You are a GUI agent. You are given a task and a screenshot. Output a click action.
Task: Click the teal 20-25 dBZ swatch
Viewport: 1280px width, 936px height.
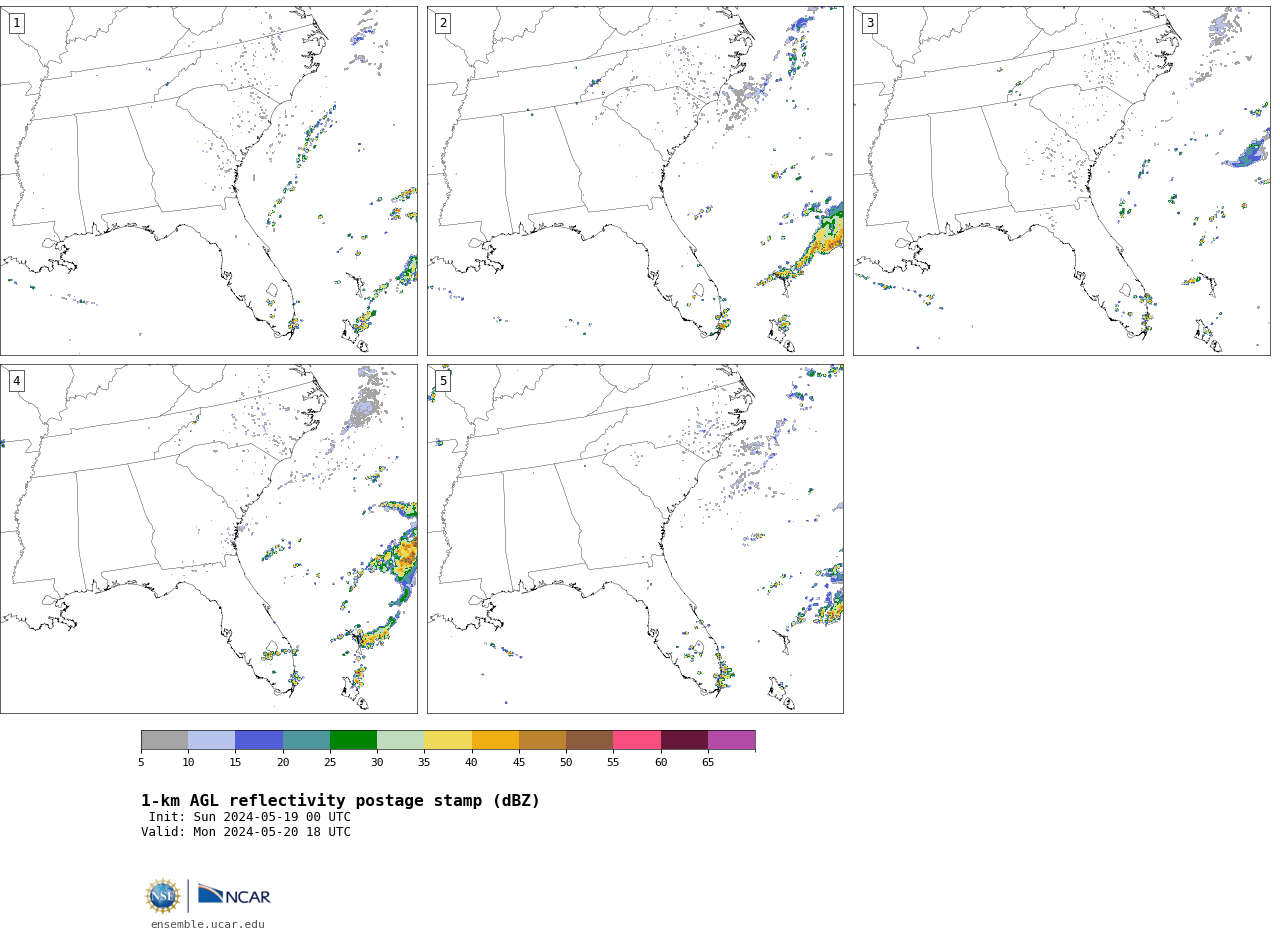[306, 740]
